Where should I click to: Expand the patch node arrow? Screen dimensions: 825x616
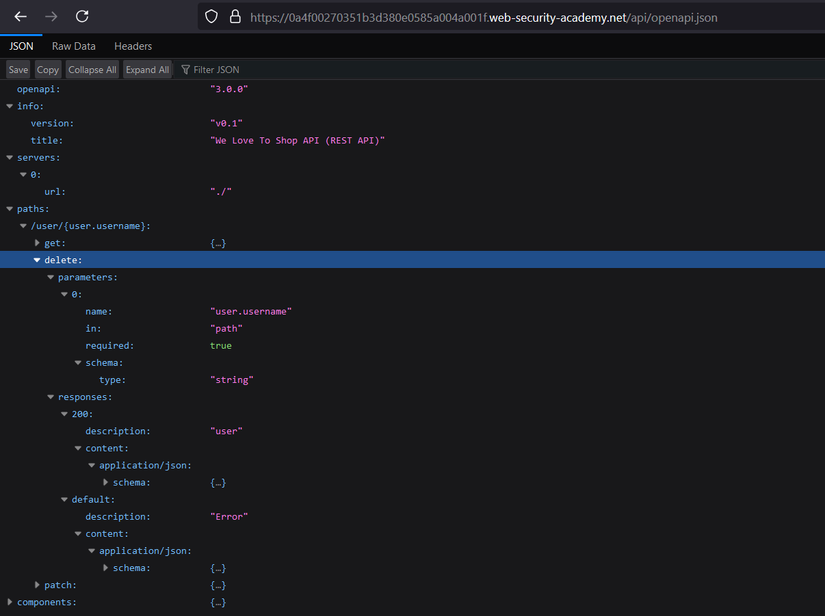(x=37, y=585)
